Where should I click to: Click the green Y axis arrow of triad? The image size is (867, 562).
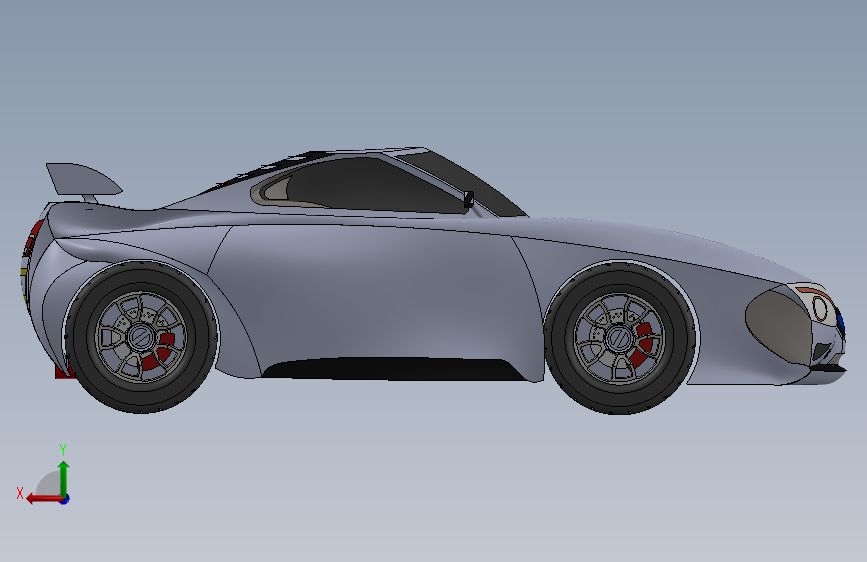coord(64,478)
